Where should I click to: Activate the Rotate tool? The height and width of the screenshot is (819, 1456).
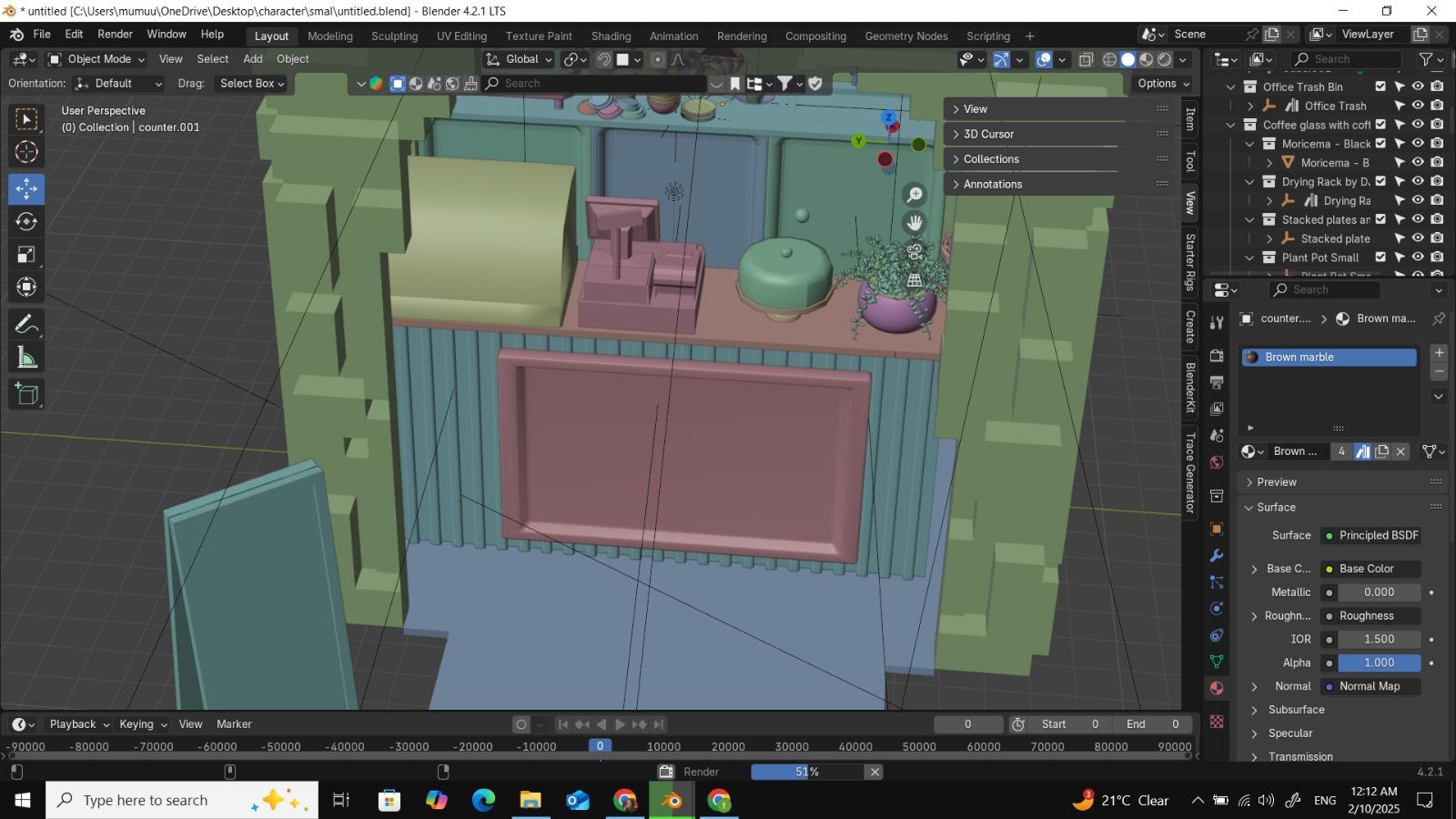26,221
